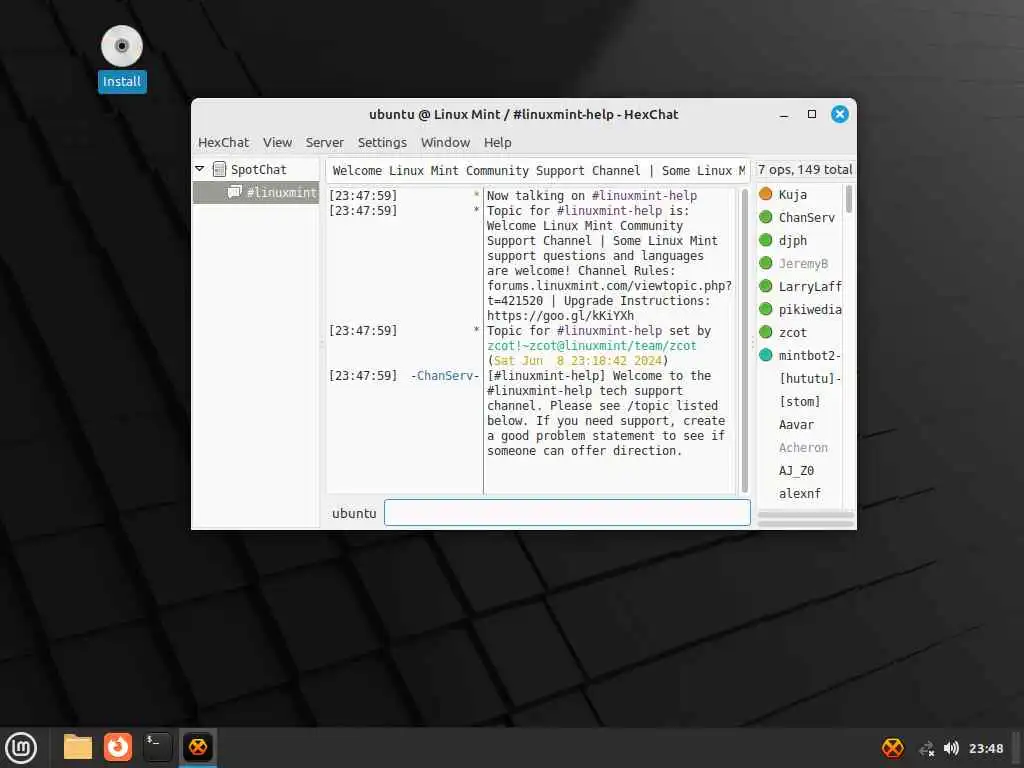Screen dimensions: 1024x768
Task: Click the message input box
Action: click(567, 513)
